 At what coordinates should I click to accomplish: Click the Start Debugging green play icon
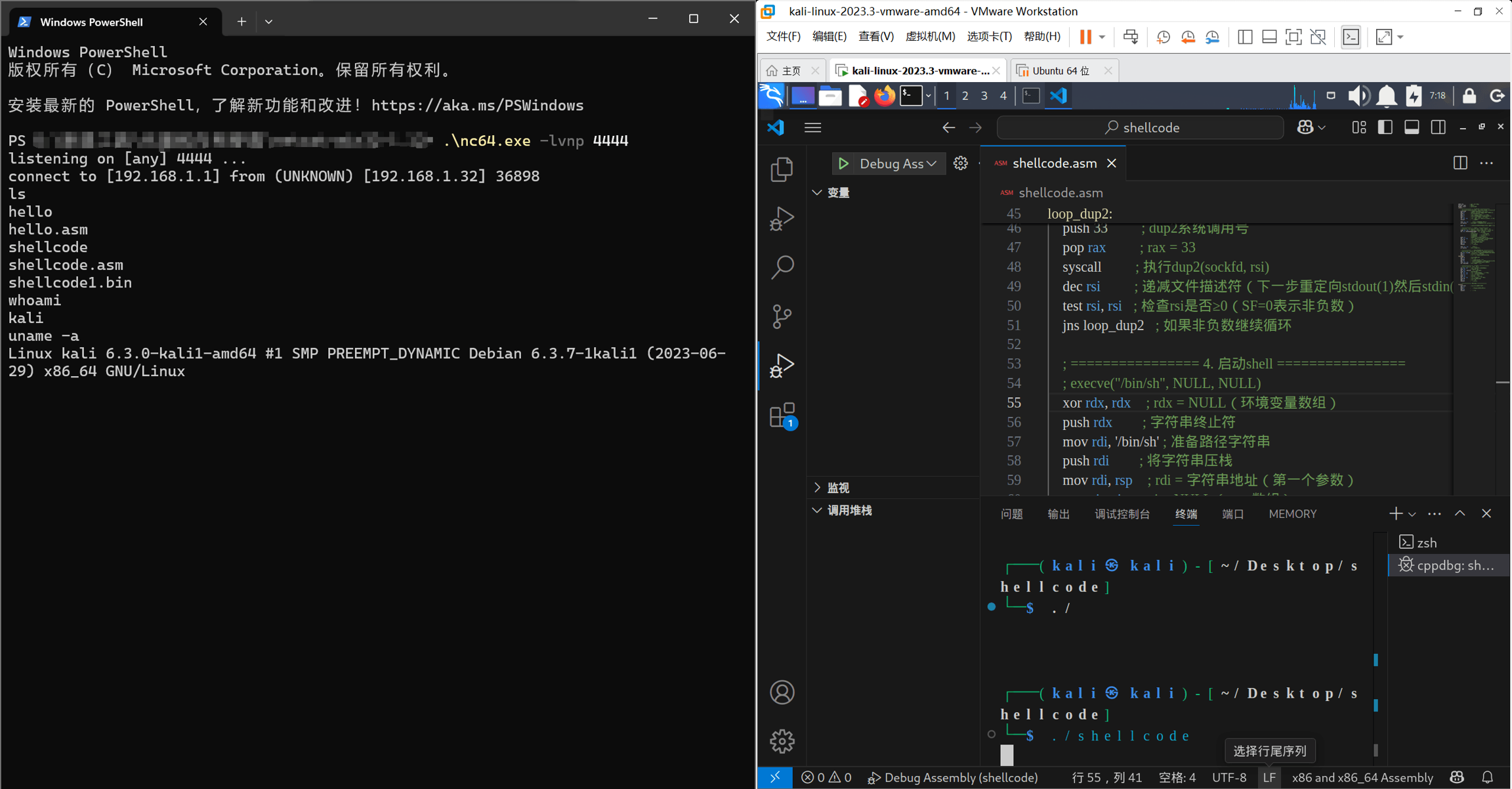(843, 163)
